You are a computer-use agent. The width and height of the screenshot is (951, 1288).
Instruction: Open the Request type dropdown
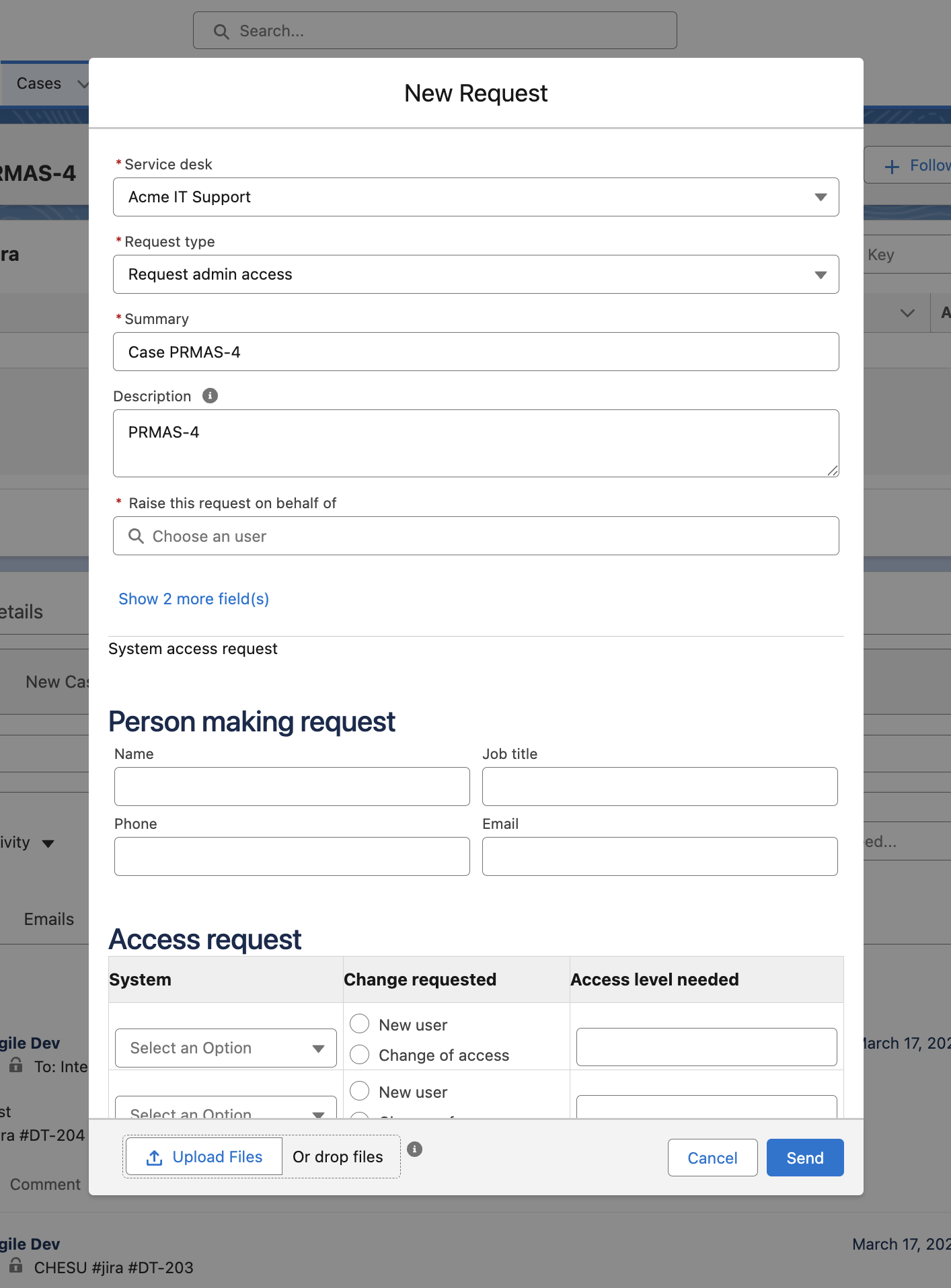tap(475, 274)
